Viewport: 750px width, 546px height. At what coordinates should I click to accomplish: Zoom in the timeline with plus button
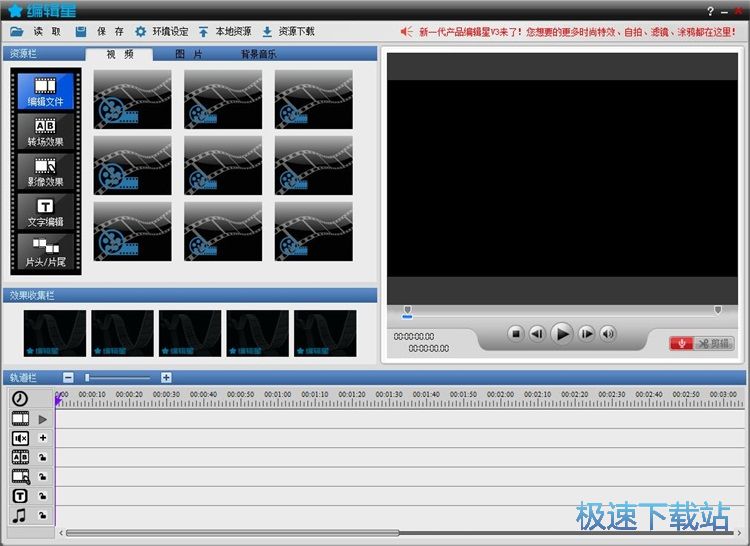click(x=166, y=378)
